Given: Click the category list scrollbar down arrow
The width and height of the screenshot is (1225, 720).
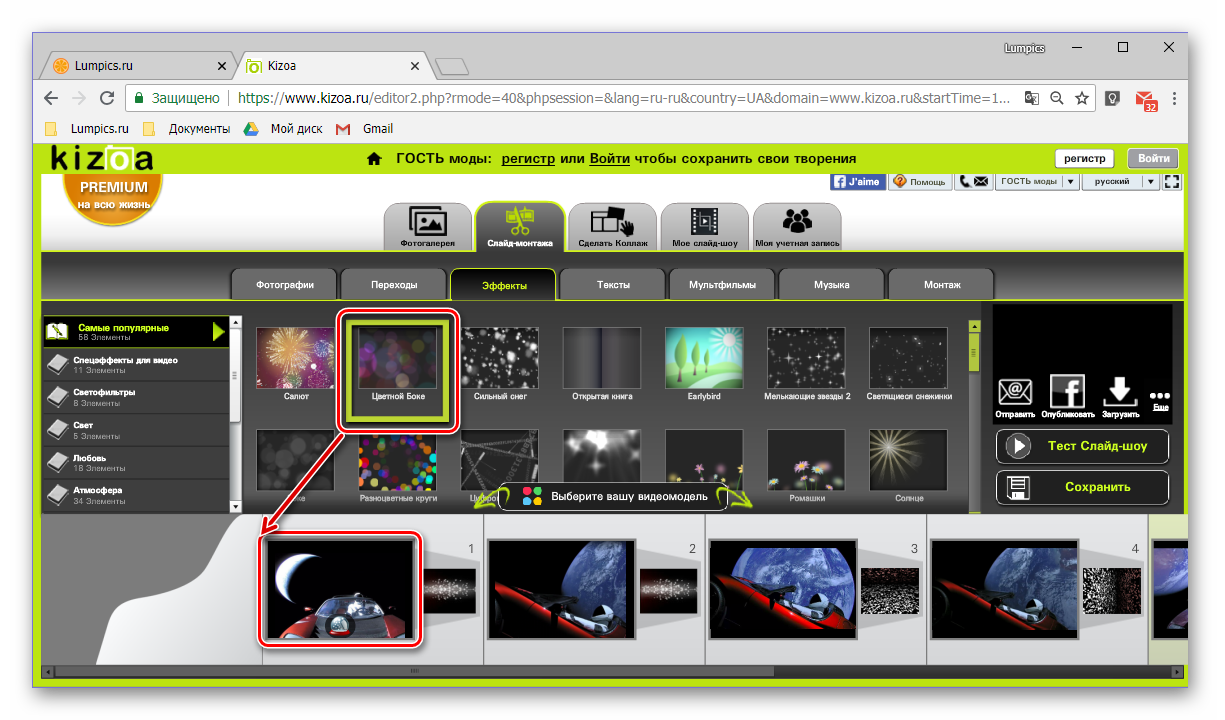Looking at the screenshot, I should tap(236, 507).
